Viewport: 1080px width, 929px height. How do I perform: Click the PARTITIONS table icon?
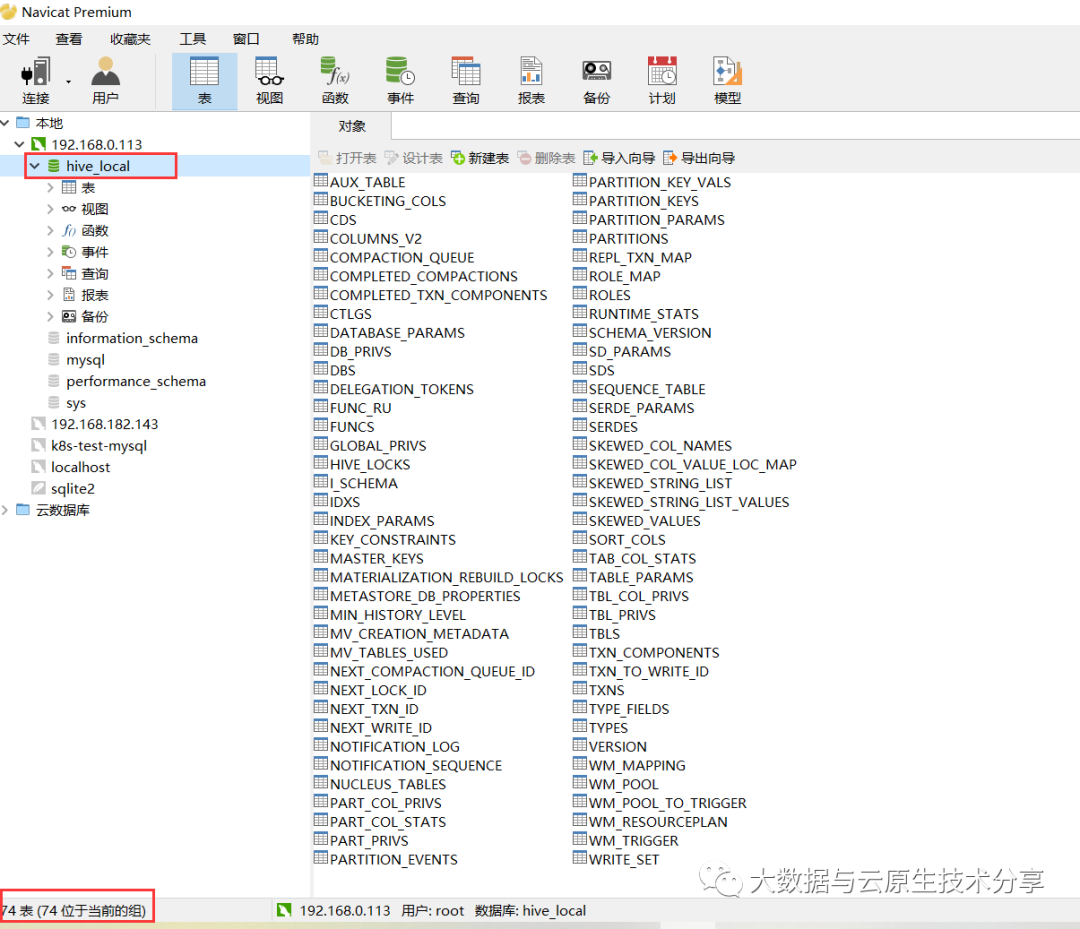pyautogui.click(x=580, y=237)
